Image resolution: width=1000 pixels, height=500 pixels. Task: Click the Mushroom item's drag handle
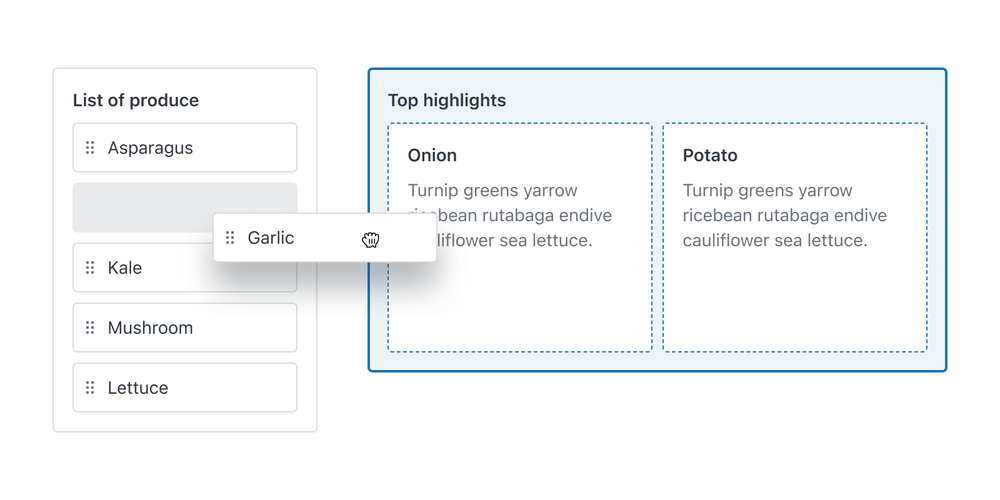(x=90, y=328)
